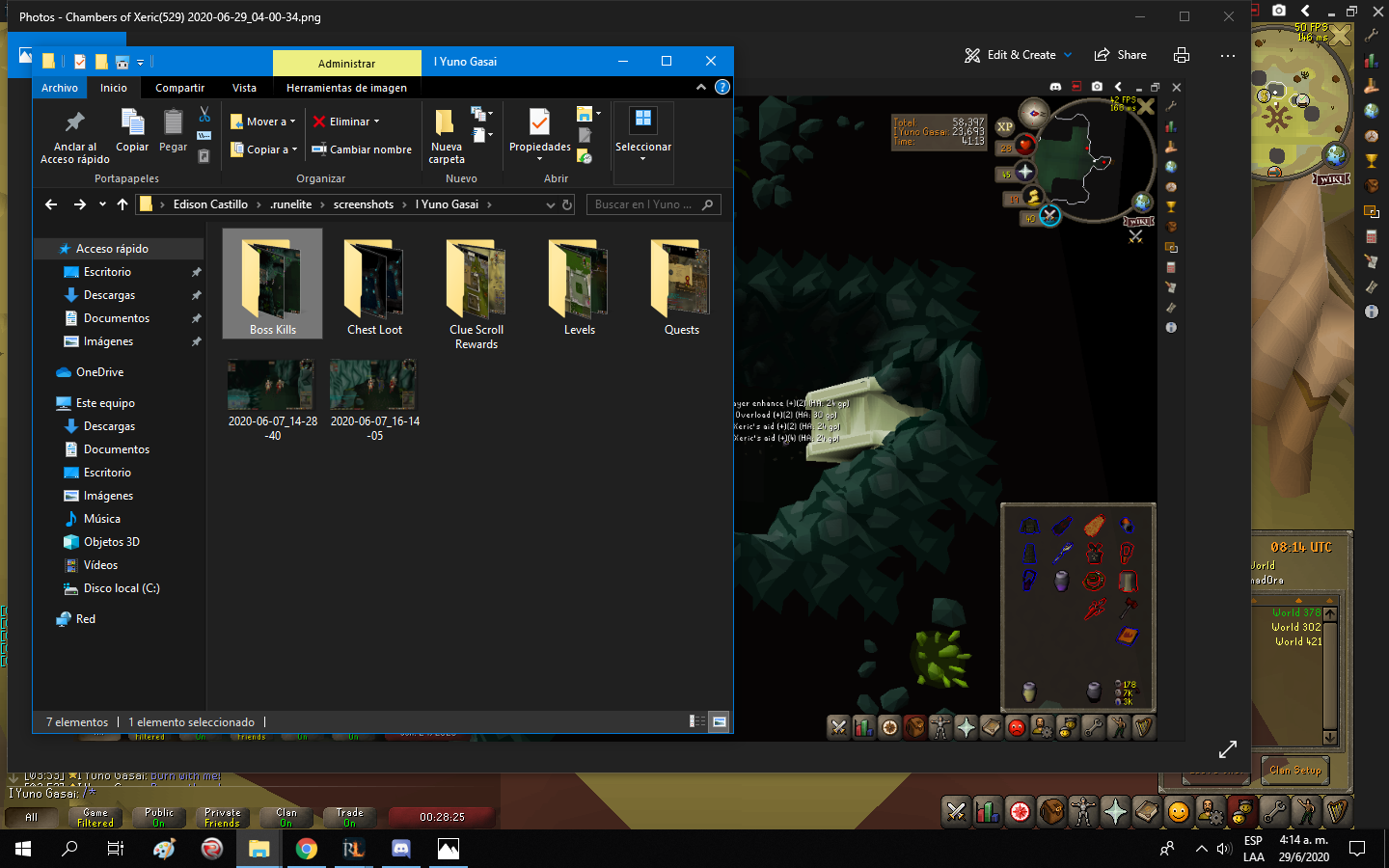Collapse the Explorer ribbon chevron
The width and height of the screenshot is (1389, 868).
701,88
